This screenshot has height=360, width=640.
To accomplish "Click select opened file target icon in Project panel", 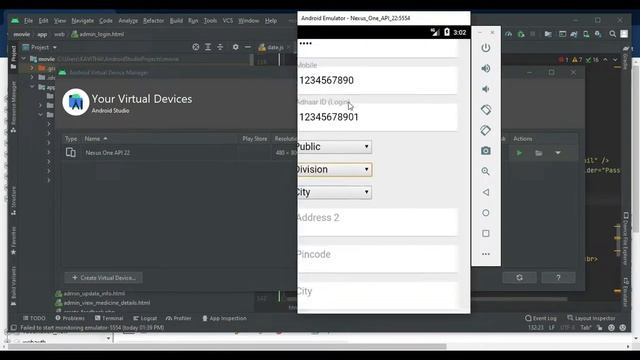I will 196,47.
